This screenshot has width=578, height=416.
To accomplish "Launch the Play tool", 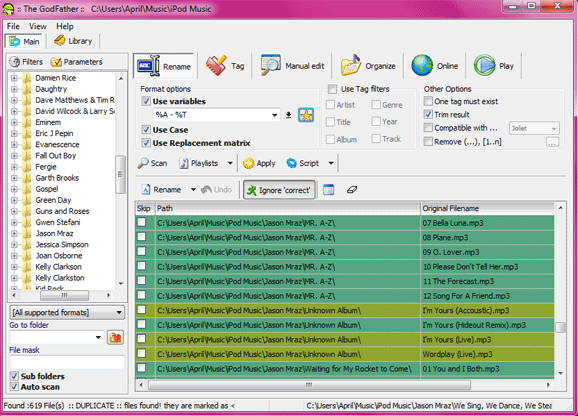I will point(493,66).
